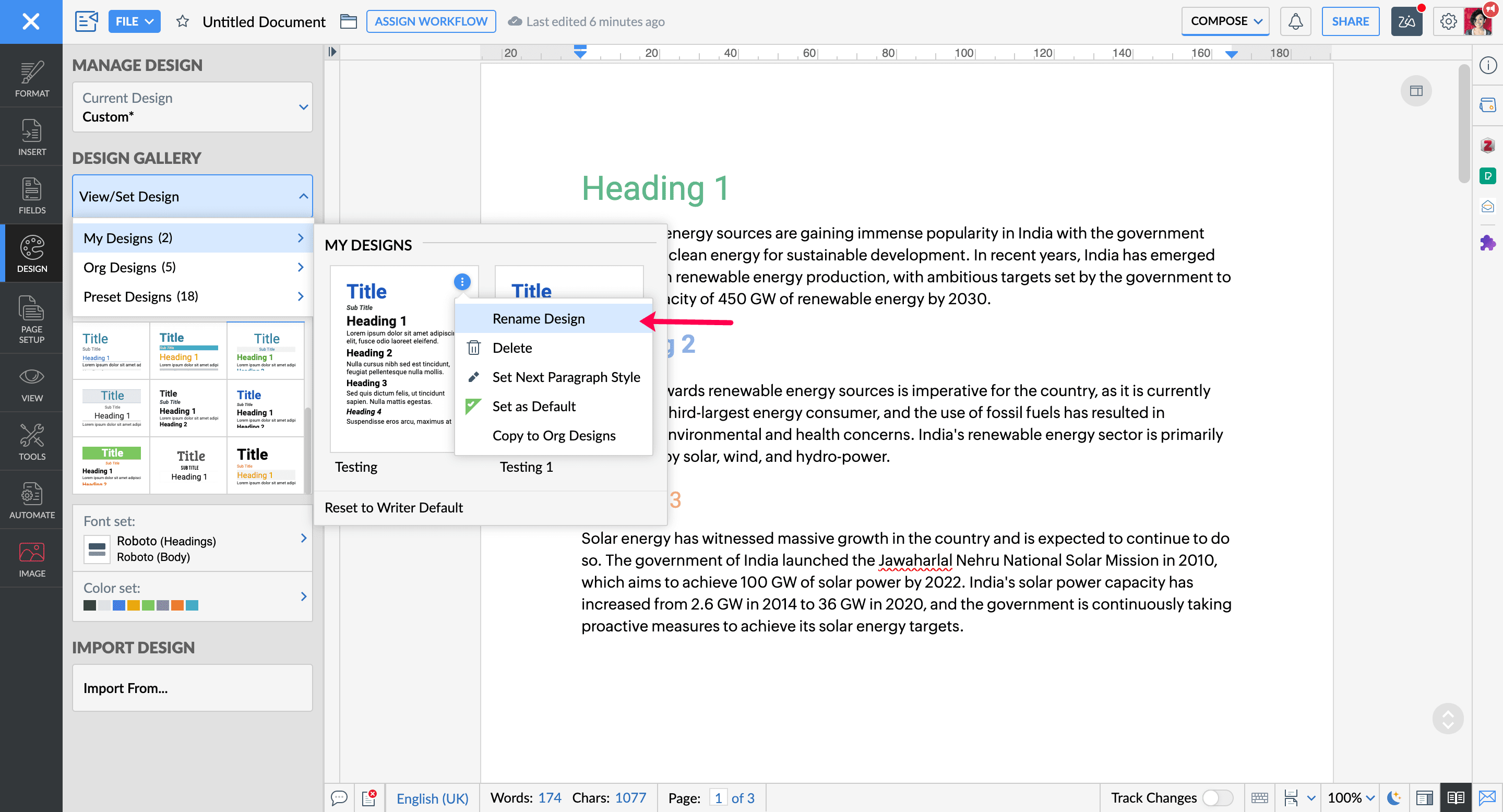The image size is (1503, 812).
Task: Expand the Current Design dropdown
Action: pyautogui.click(x=192, y=107)
